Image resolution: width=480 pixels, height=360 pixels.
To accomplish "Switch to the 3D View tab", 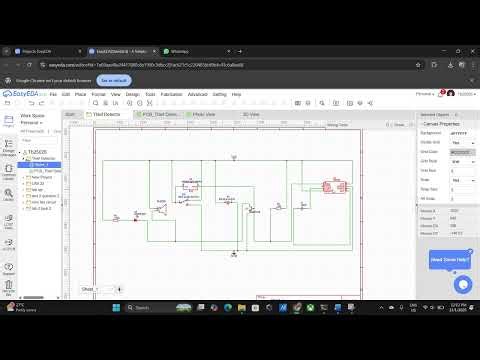I will (x=251, y=114).
